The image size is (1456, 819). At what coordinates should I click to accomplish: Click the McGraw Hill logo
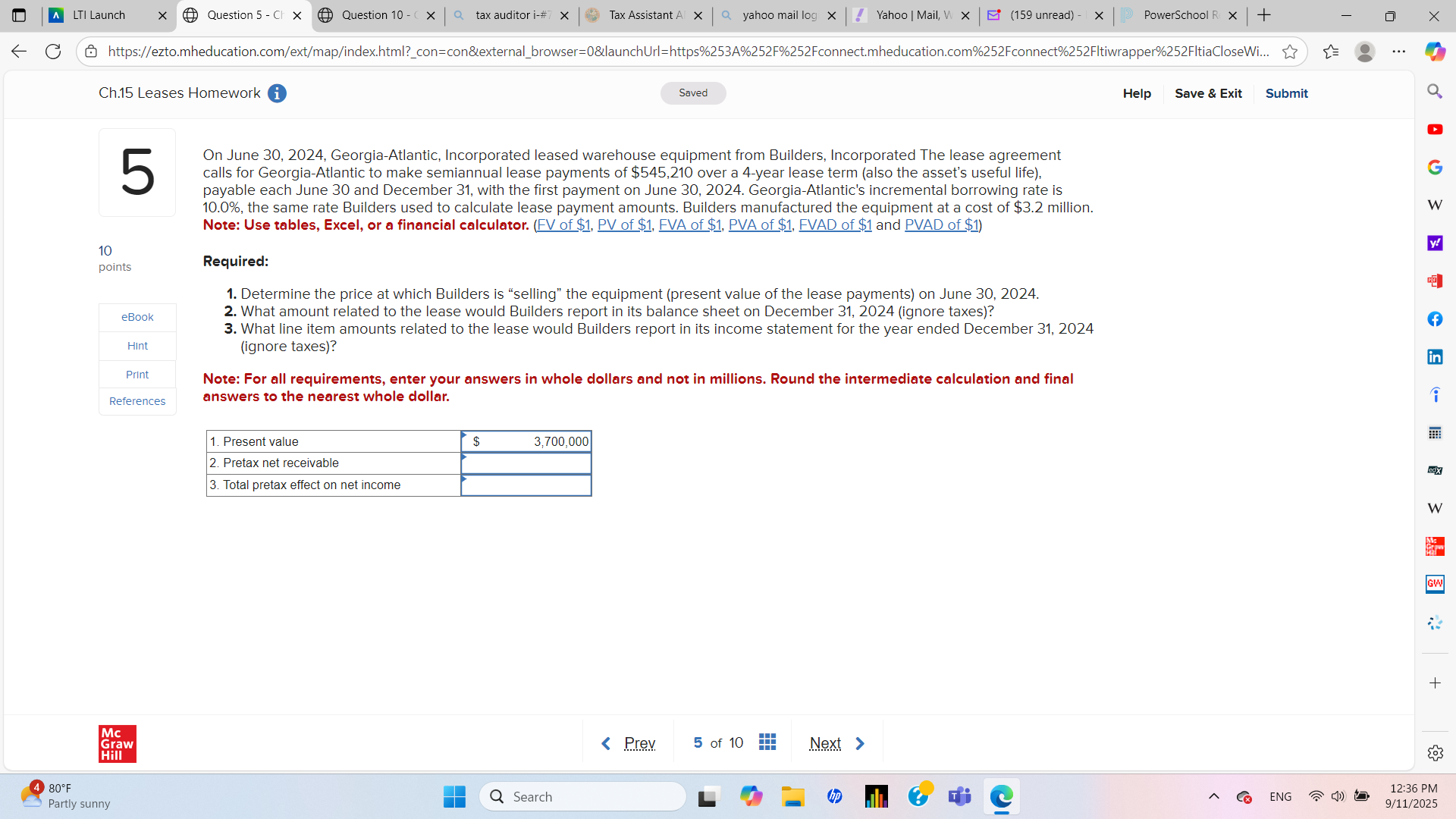click(117, 743)
